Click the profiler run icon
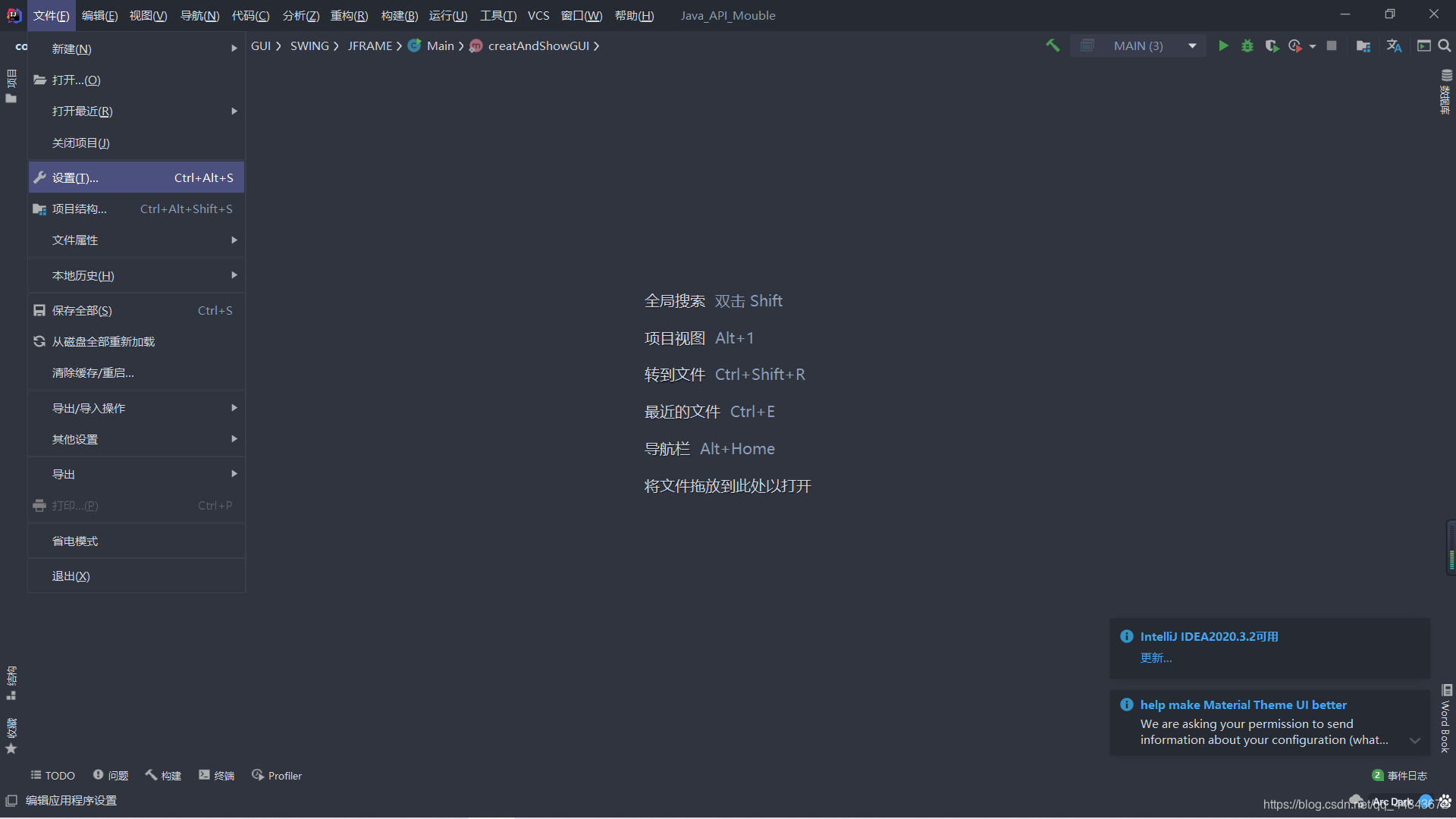Screen dimensions: 1456x819 [x=1295, y=45]
